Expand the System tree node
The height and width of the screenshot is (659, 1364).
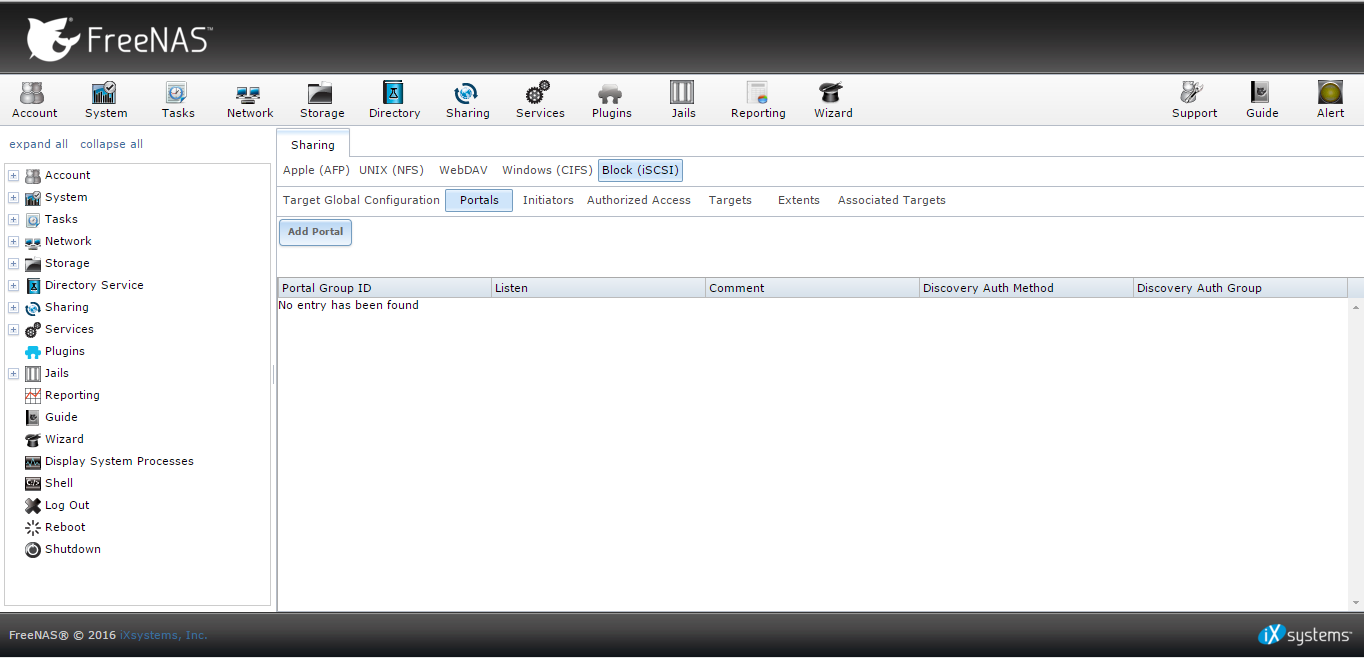[13, 197]
